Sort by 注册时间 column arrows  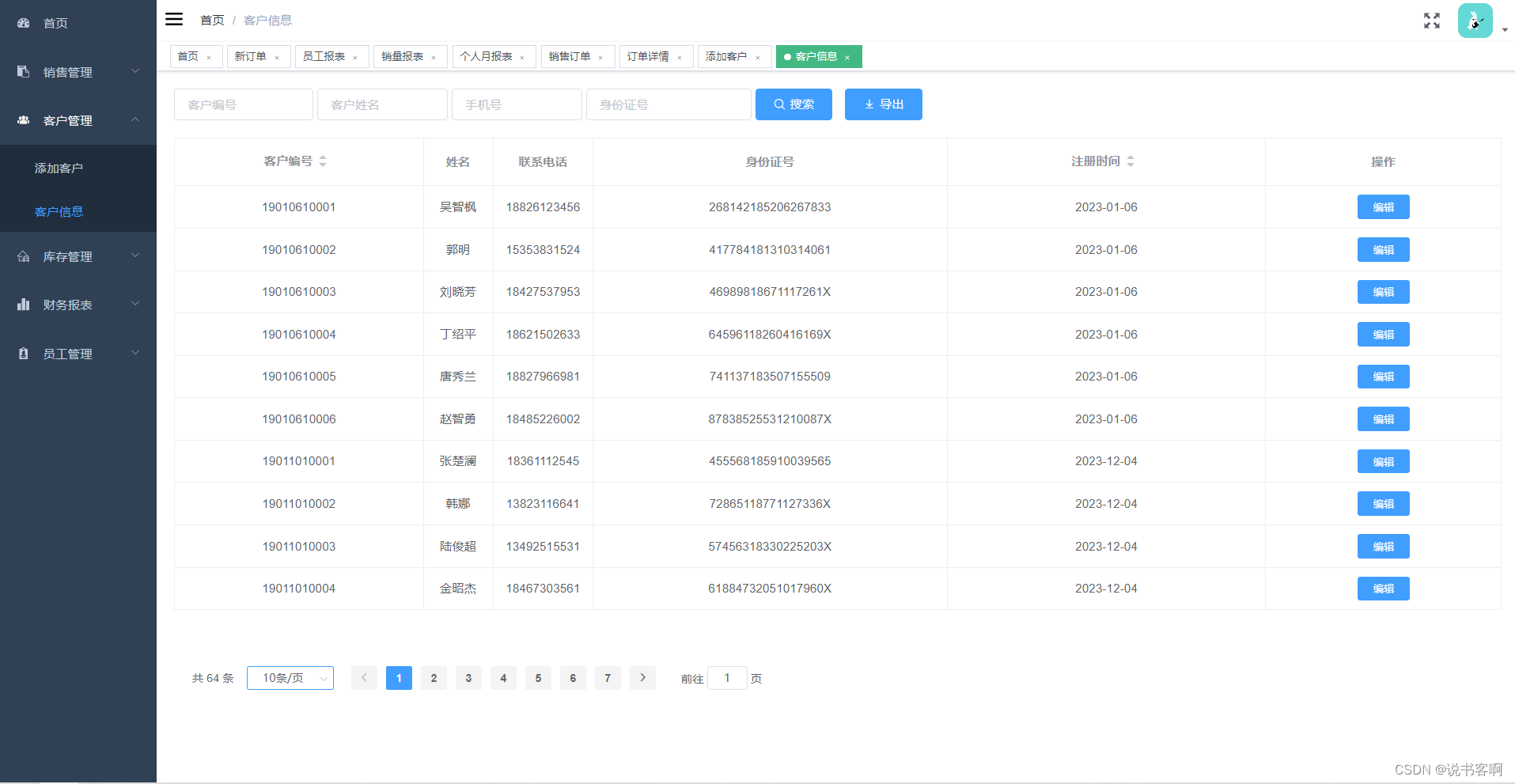[x=1131, y=161]
